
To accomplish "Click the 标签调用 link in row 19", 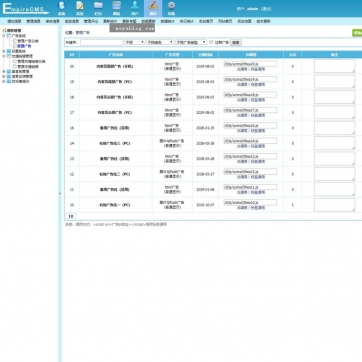I will pos(258,85).
